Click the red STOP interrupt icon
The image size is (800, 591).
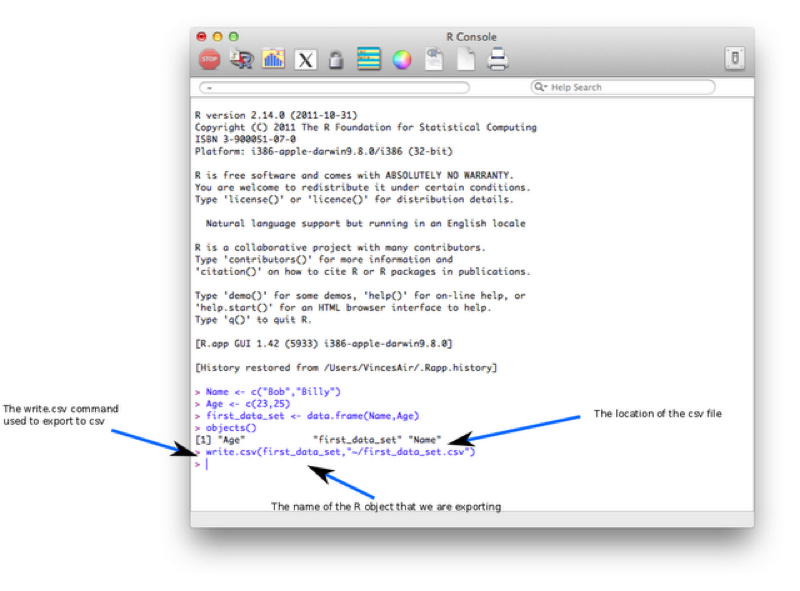point(209,59)
